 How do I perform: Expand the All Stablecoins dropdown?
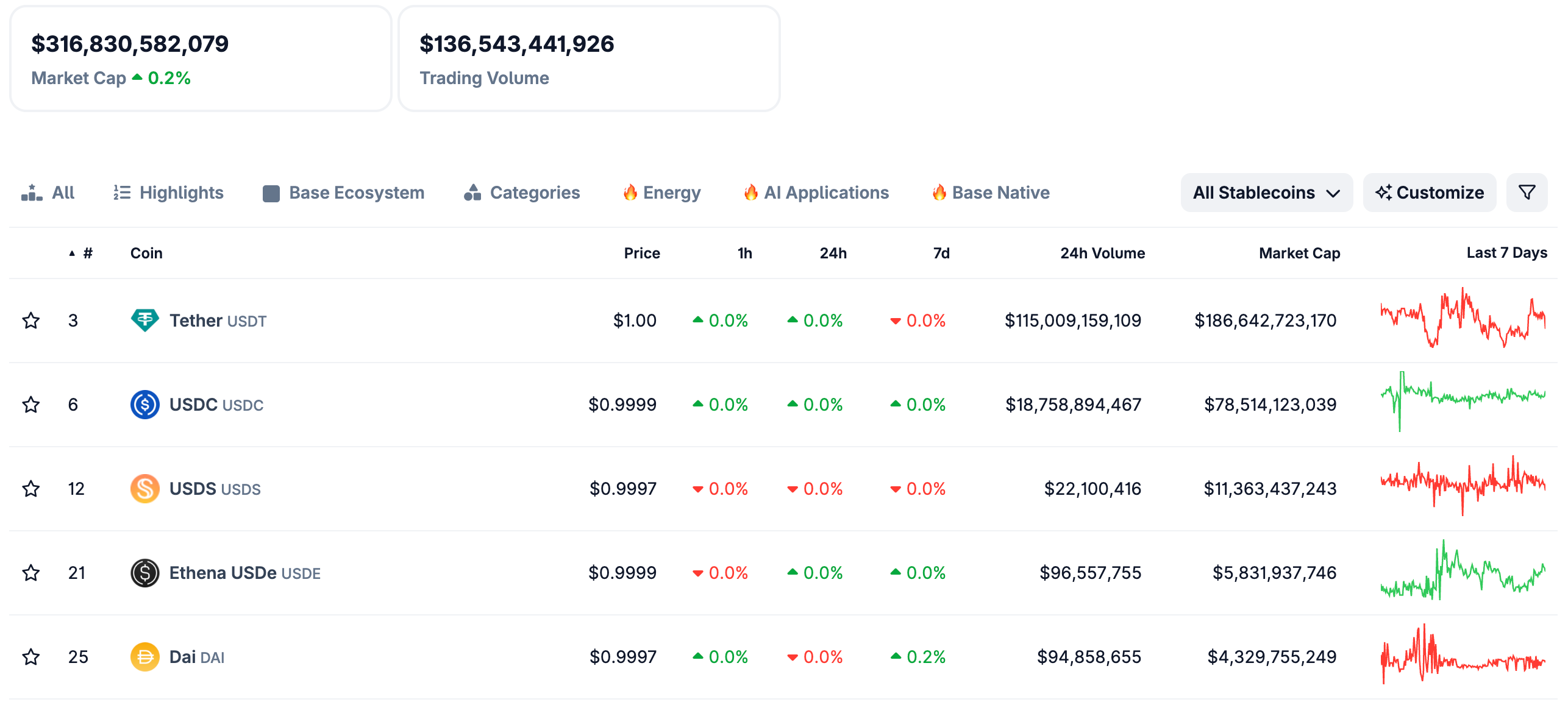[1266, 193]
